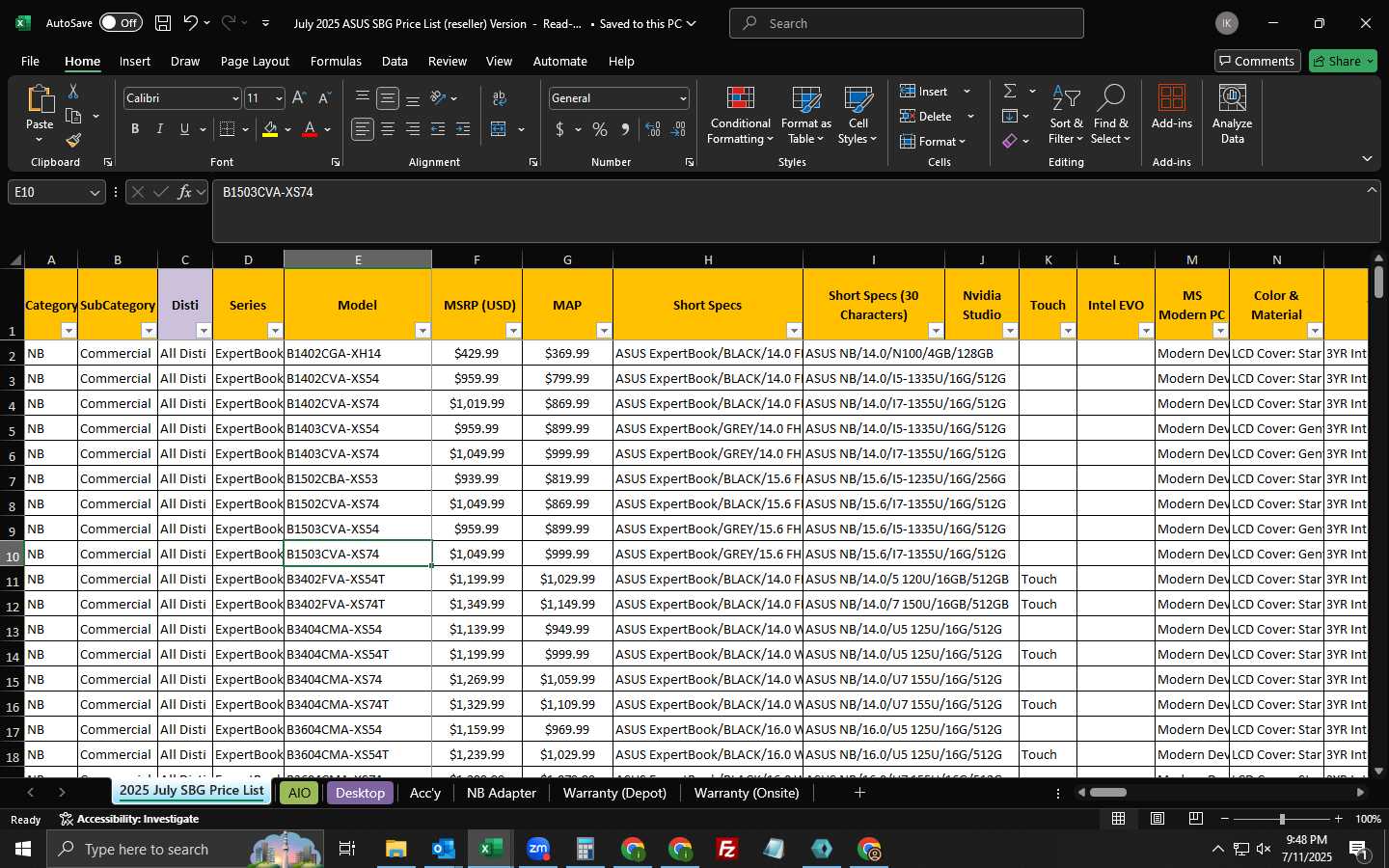Click the AutoSum sigma icon
Screen dimensions: 1389x868
pyautogui.click(x=1010, y=91)
